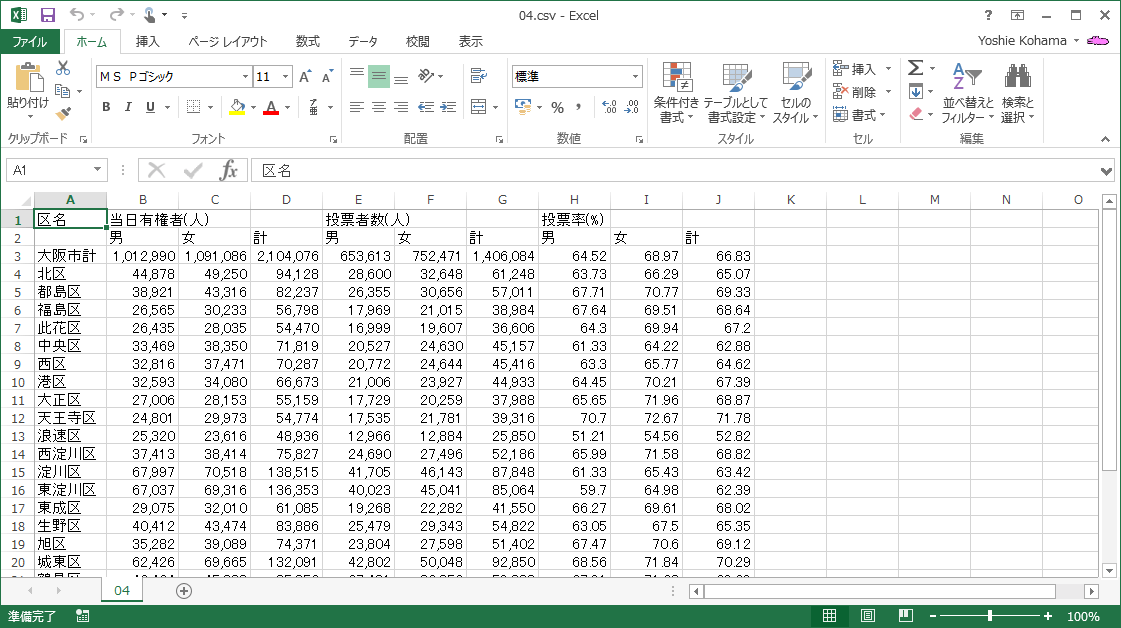
Task: Open the ファイル tab
Action: pos(29,41)
